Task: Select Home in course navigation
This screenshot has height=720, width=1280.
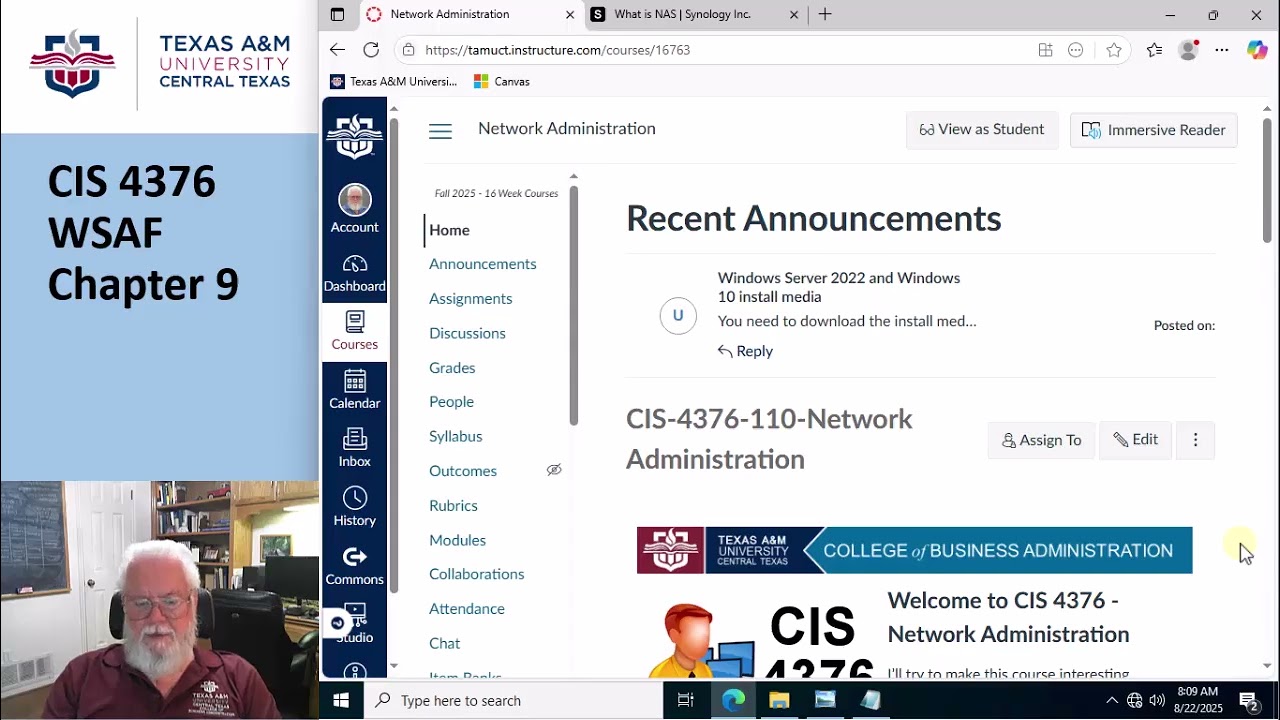Action: tap(449, 230)
